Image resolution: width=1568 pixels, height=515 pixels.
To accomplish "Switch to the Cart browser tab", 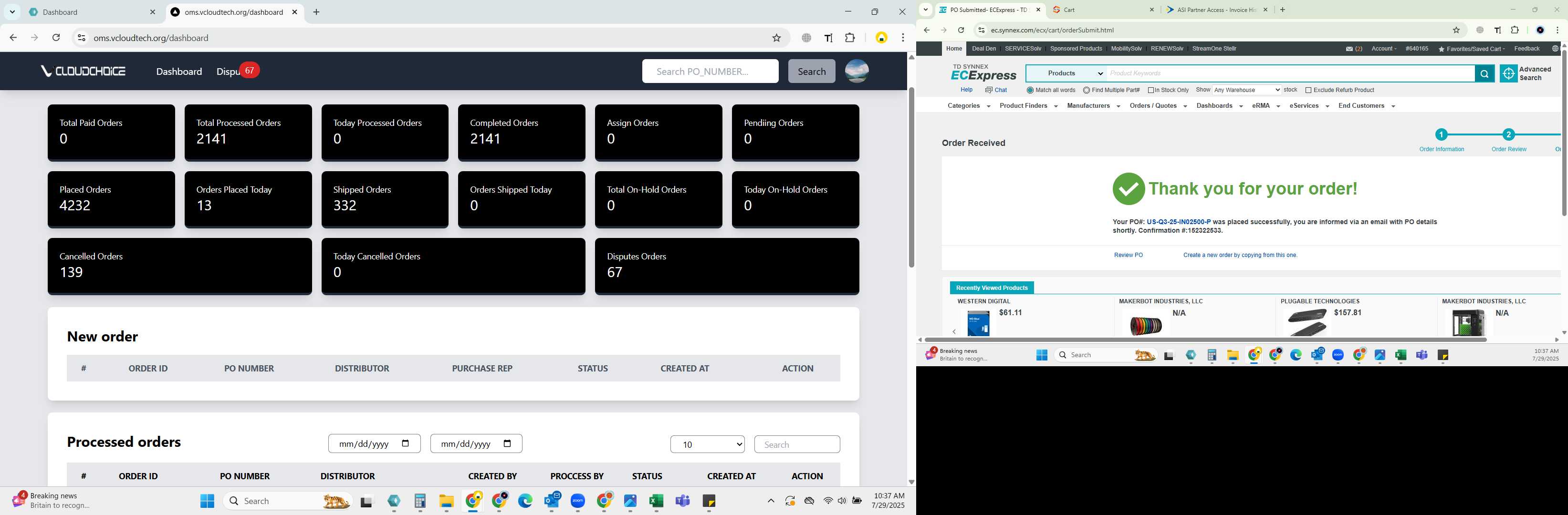I will click(x=1103, y=10).
